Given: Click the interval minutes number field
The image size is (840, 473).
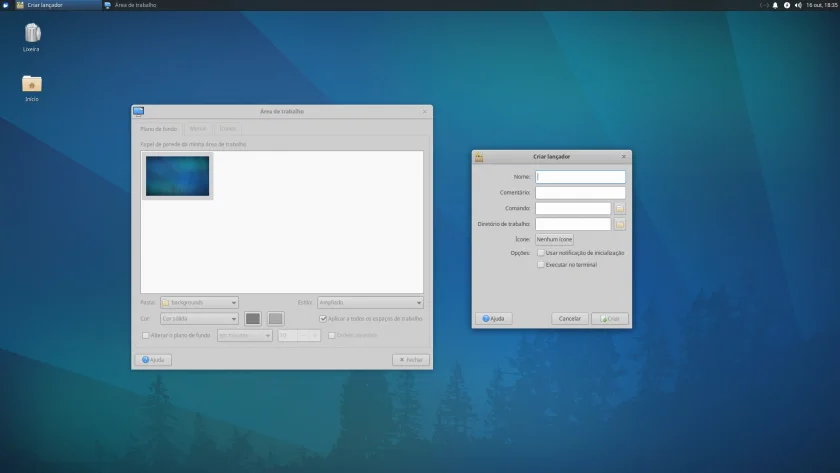Looking at the screenshot, I should pyautogui.click(x=288, y=335).
